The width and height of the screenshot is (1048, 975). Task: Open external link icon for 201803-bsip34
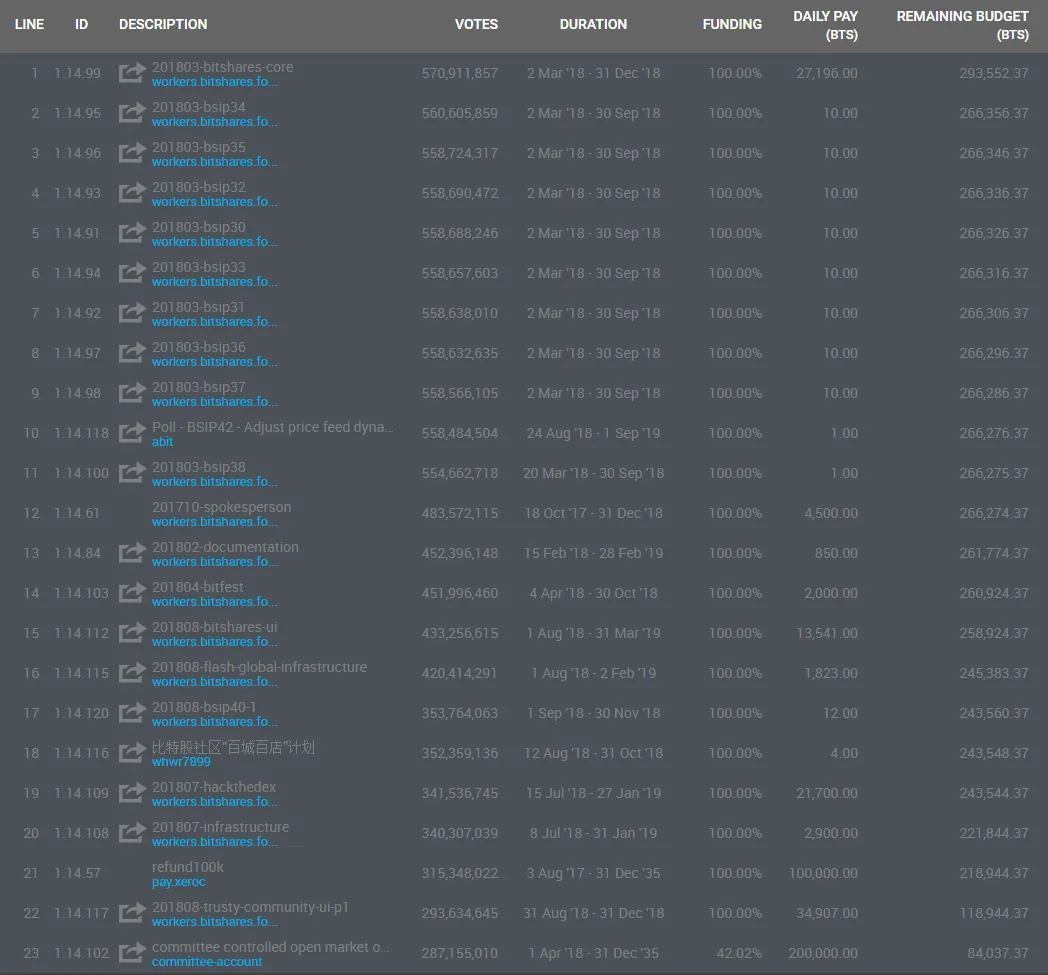tap(132, 113)
